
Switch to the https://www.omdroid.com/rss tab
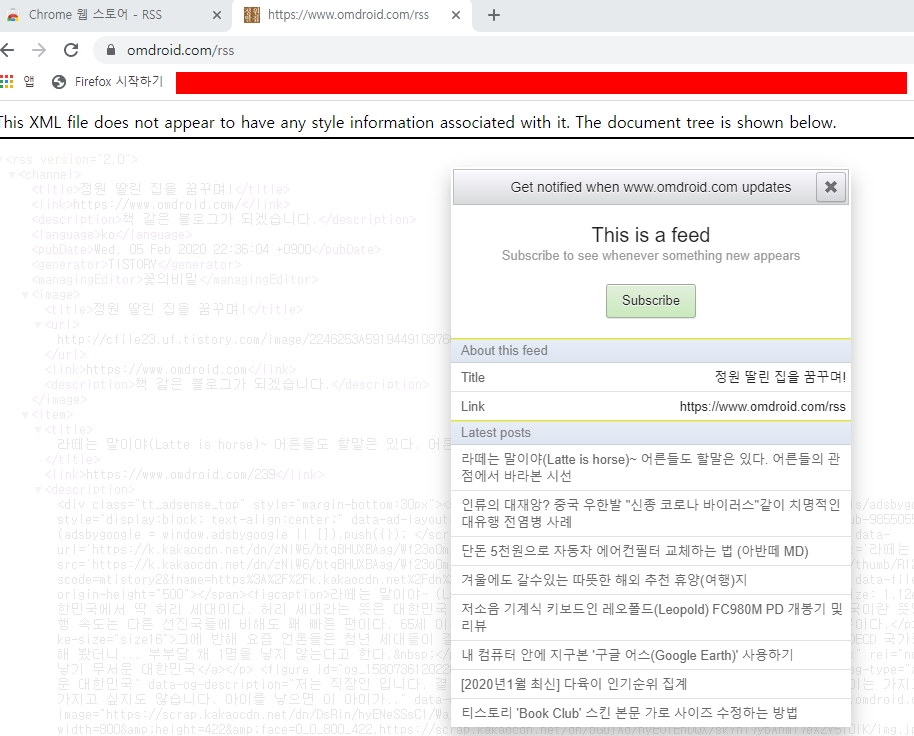[351, 15]
